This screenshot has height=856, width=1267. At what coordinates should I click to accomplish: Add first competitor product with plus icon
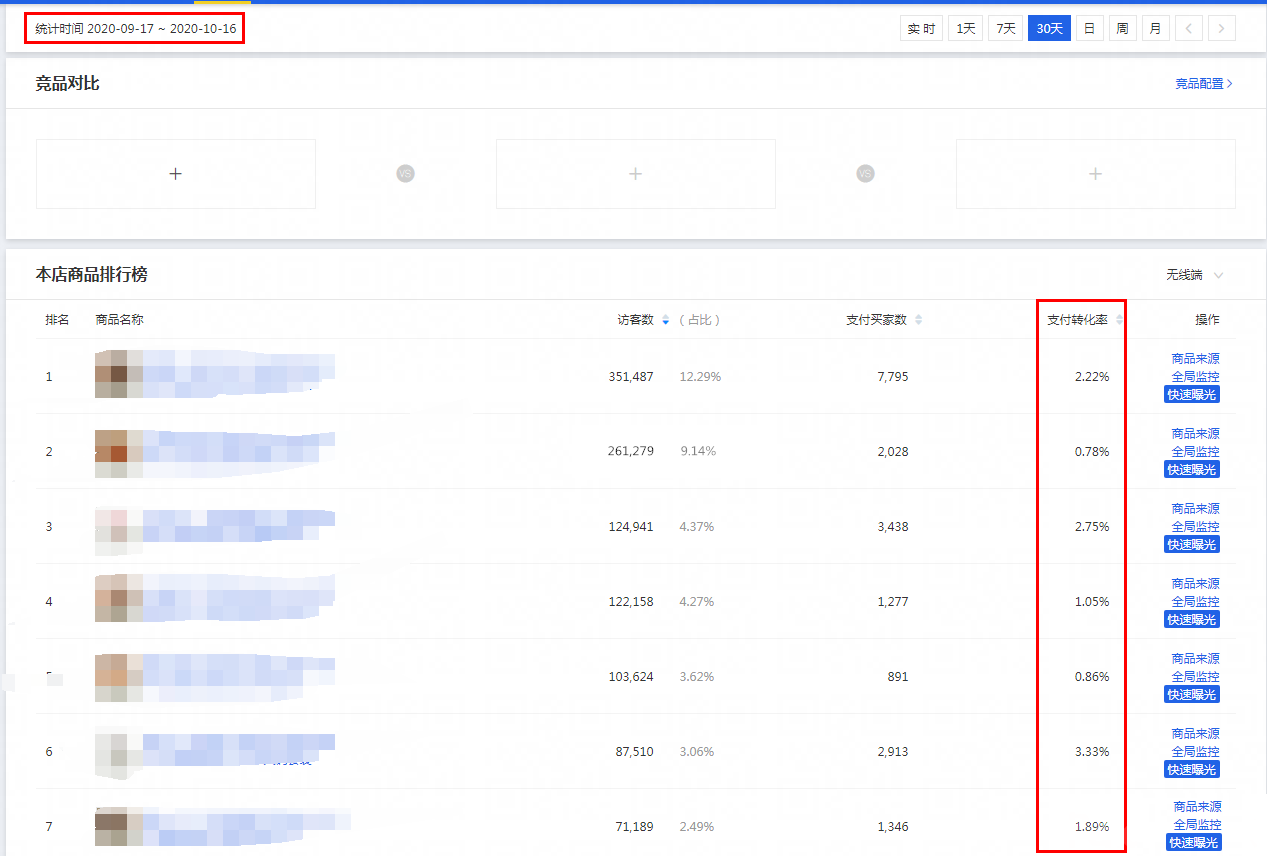coord(176,174)
